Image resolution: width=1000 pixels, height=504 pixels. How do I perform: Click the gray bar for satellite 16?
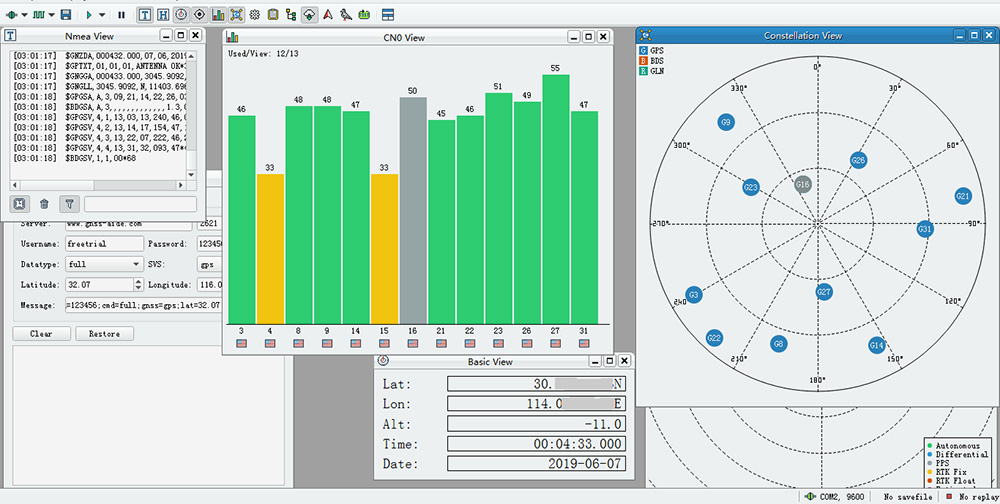413,210
